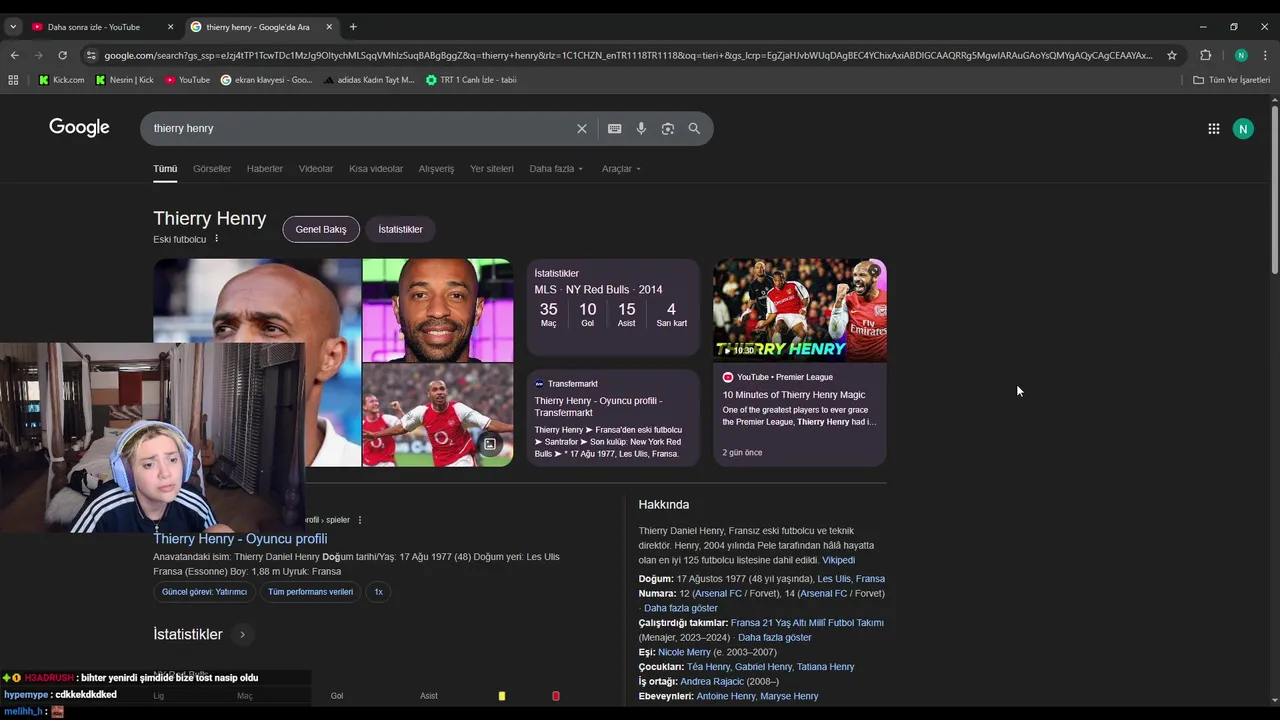Select the Yer siteleri tab
The width and height of the screenshot is (1280, 720).
(x=492, y=169)
